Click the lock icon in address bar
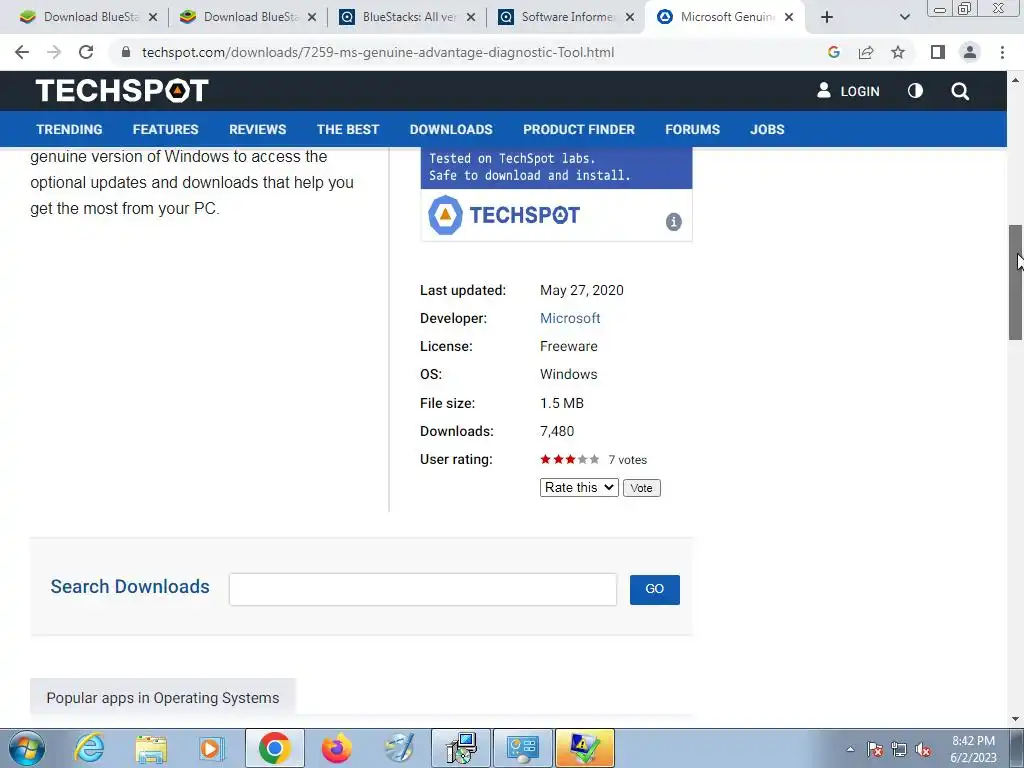 126,52
